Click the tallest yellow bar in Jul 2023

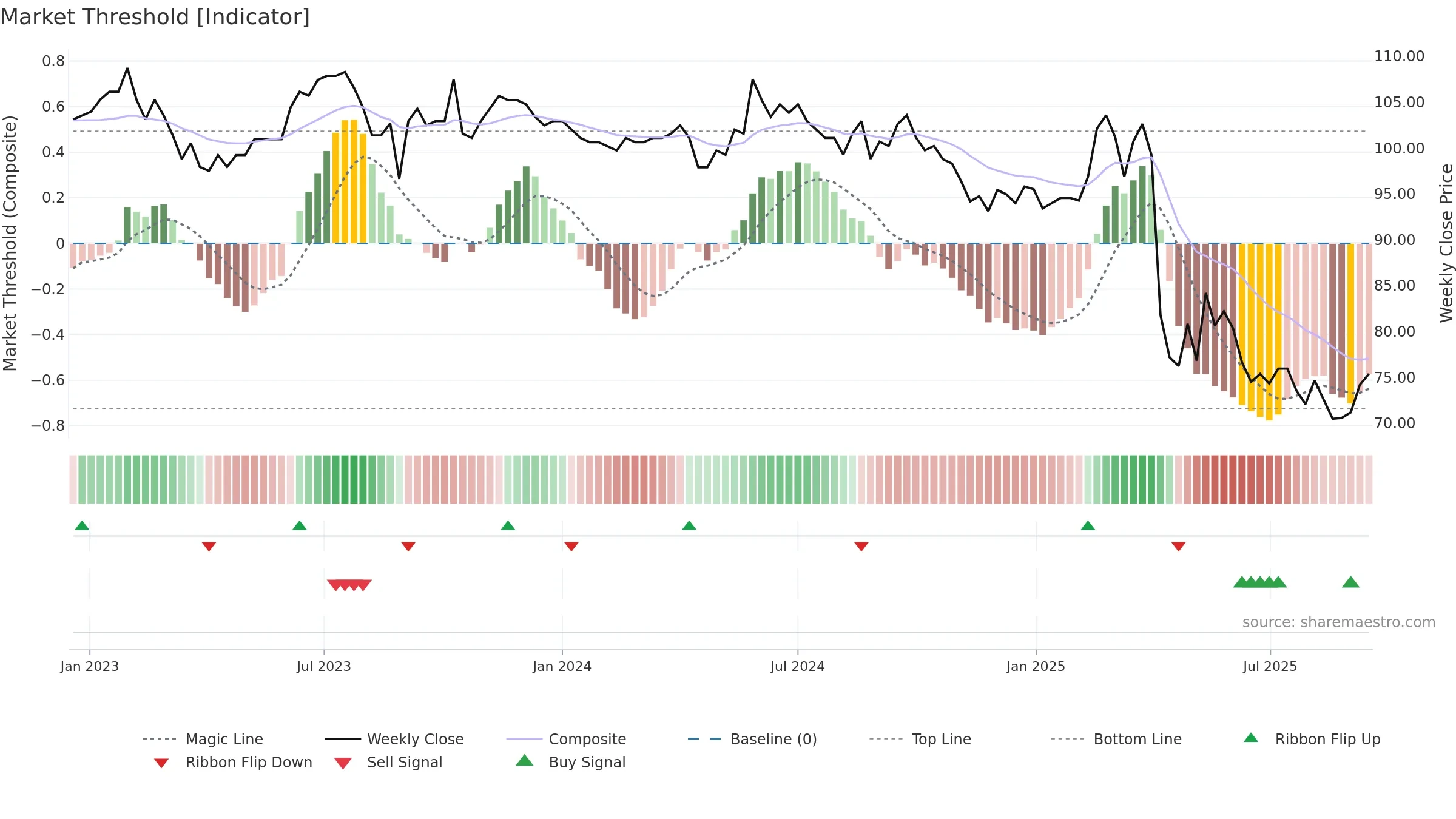(x=354, y=181)
